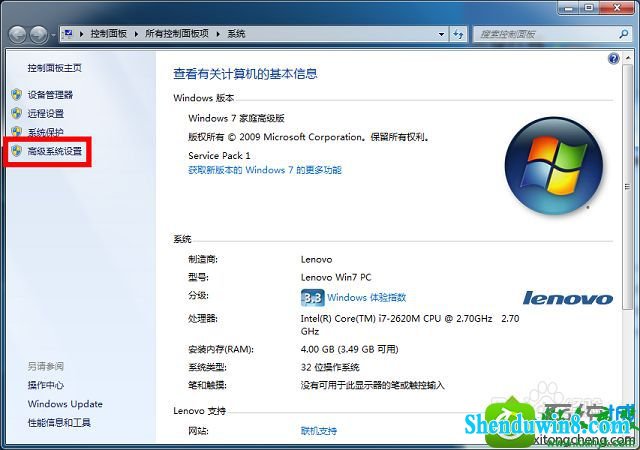Click the 联机支持 website link
The height and width of the screenshot is (450, 640).
point(319,430)
